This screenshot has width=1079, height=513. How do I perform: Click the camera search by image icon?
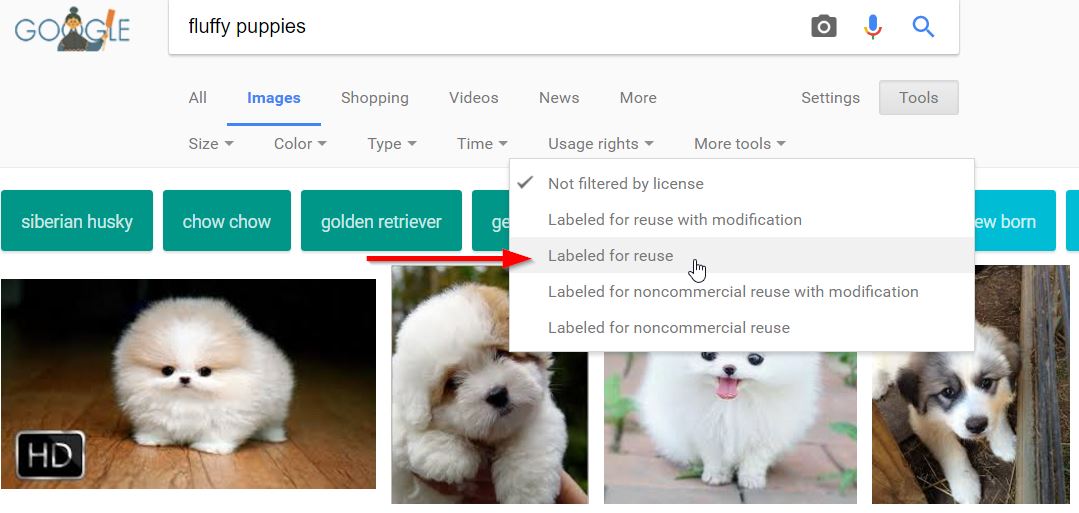point(824,27)
